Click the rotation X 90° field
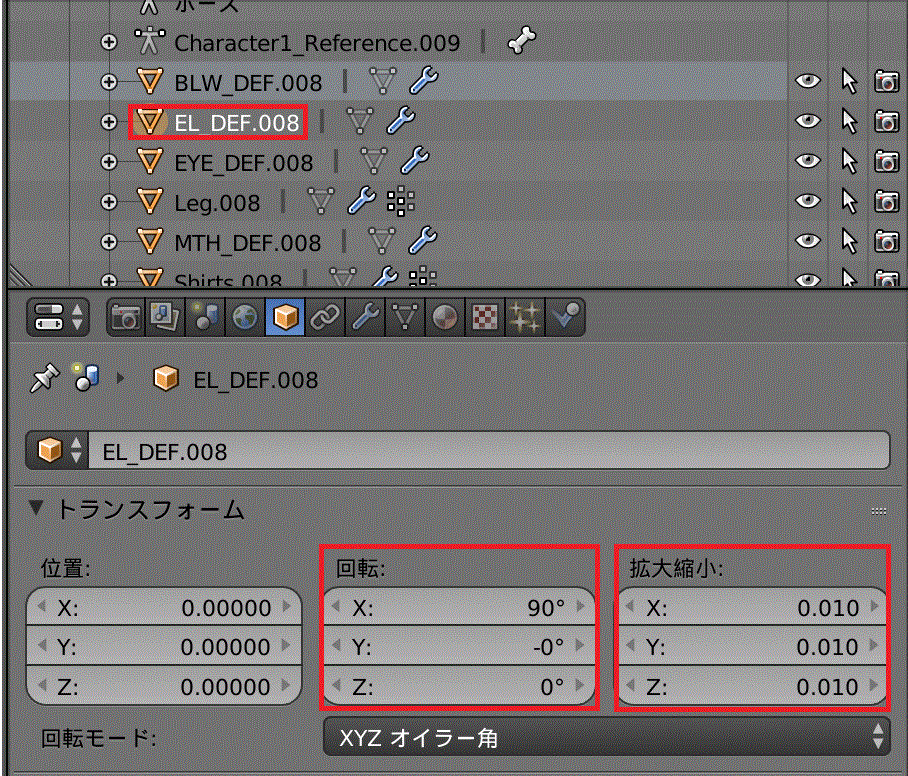This screenshot has height=776, width=908. [x=460, y=607]
